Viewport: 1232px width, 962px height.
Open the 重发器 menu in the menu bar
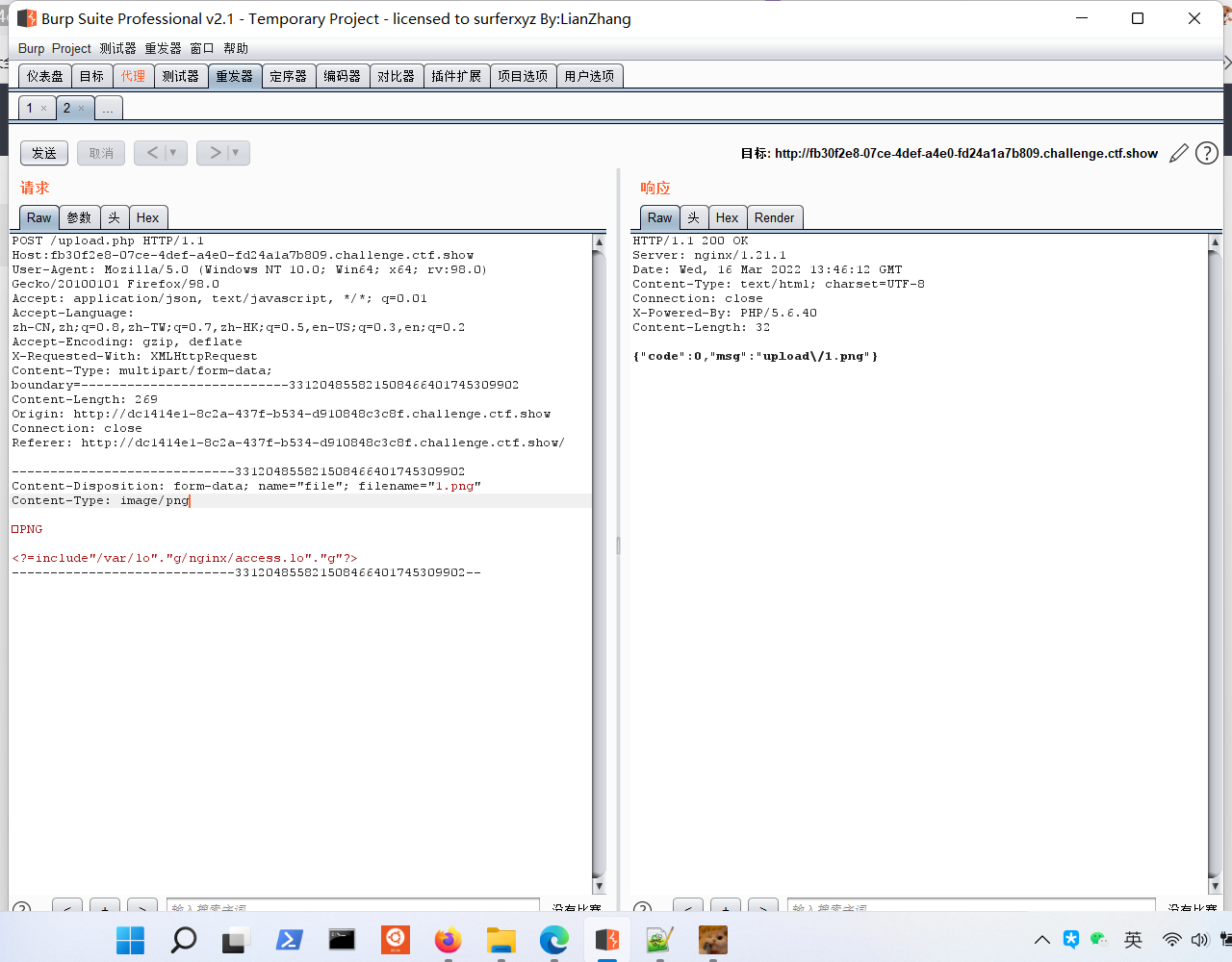tap(163, 48)
